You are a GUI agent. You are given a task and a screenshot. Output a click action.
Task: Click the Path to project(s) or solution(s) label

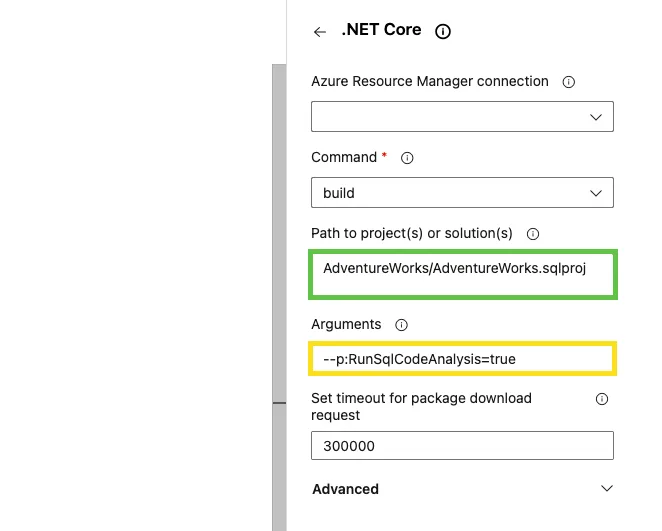click(x=412, y=233)
